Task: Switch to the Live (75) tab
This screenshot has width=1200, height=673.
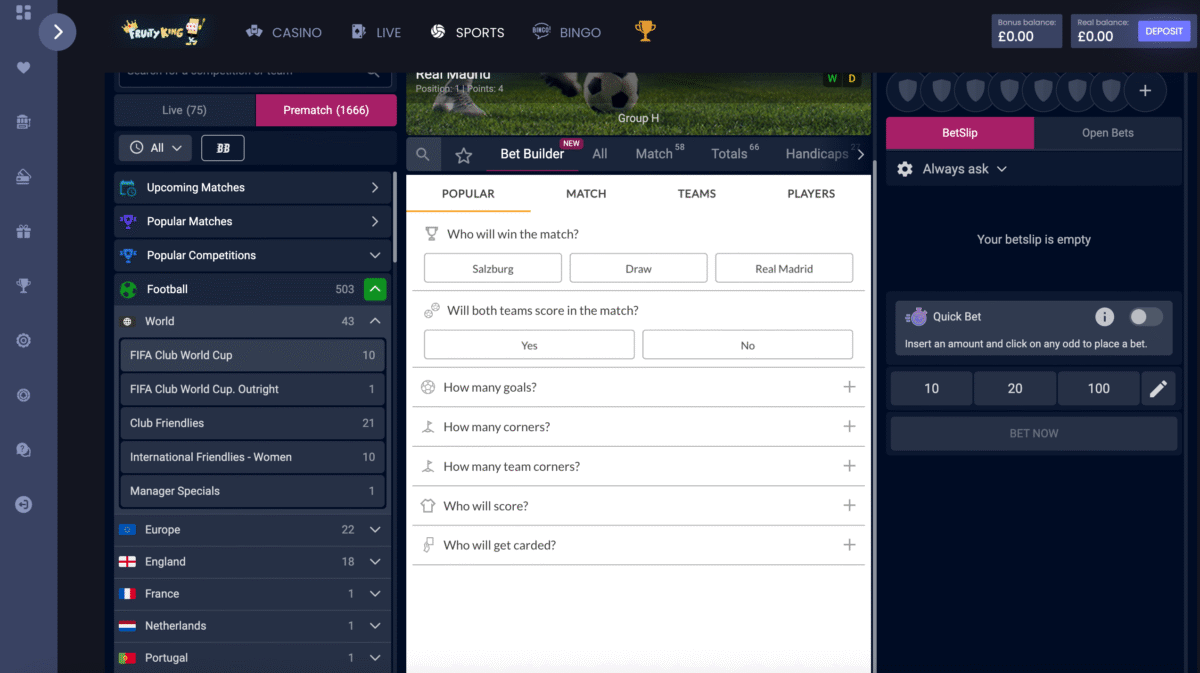Action: (x=185, y=110)
